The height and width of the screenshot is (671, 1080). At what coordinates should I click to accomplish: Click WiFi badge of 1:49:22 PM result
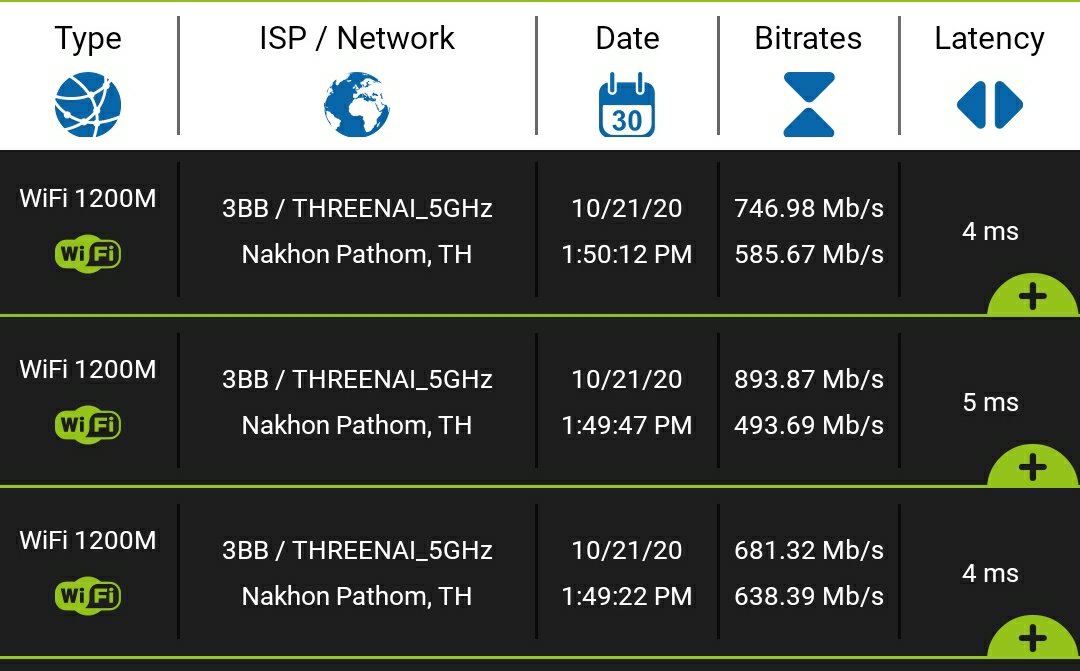point(88,596)
